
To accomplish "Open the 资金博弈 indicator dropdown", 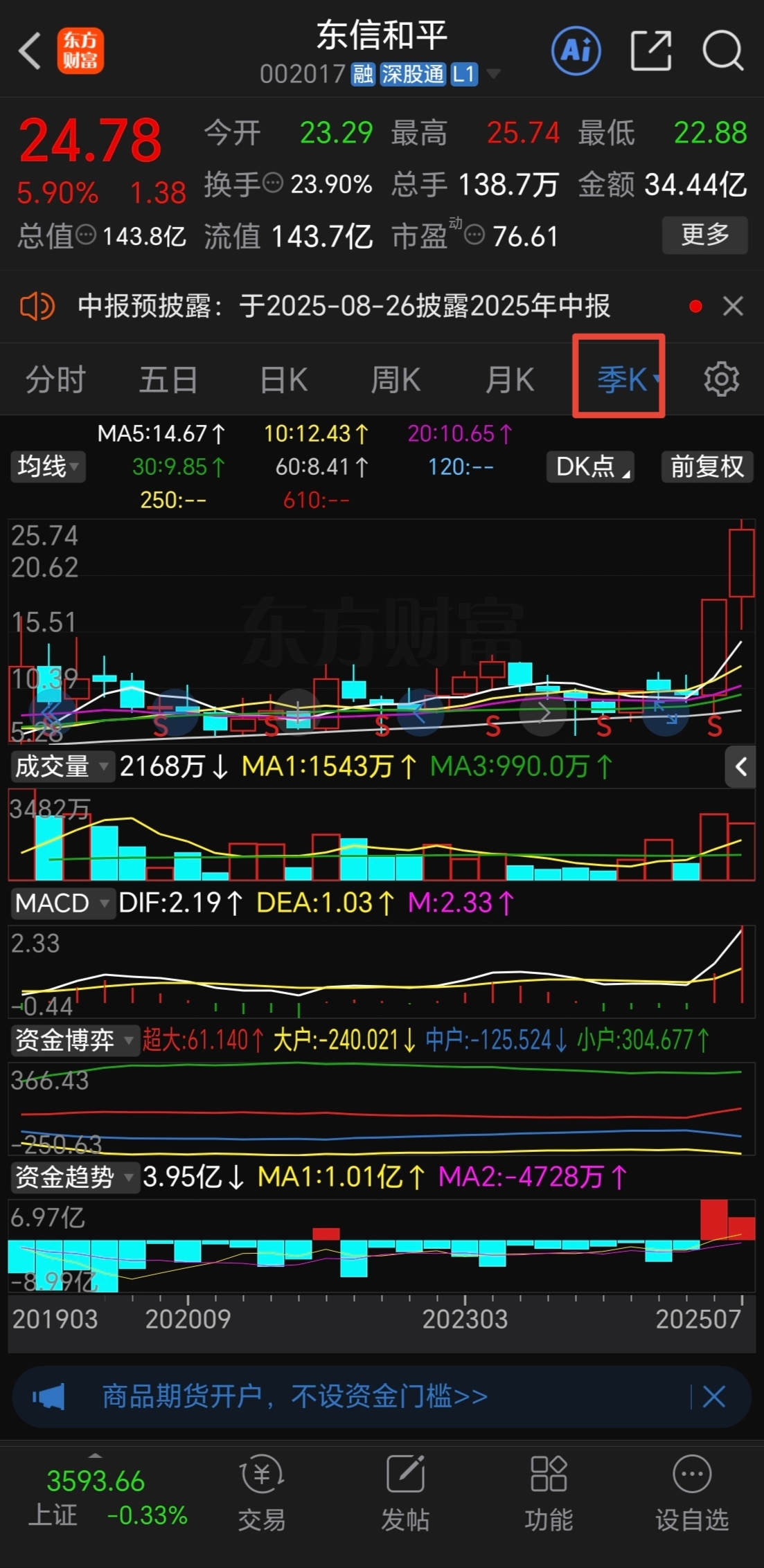I will (x=75, y=1040).
